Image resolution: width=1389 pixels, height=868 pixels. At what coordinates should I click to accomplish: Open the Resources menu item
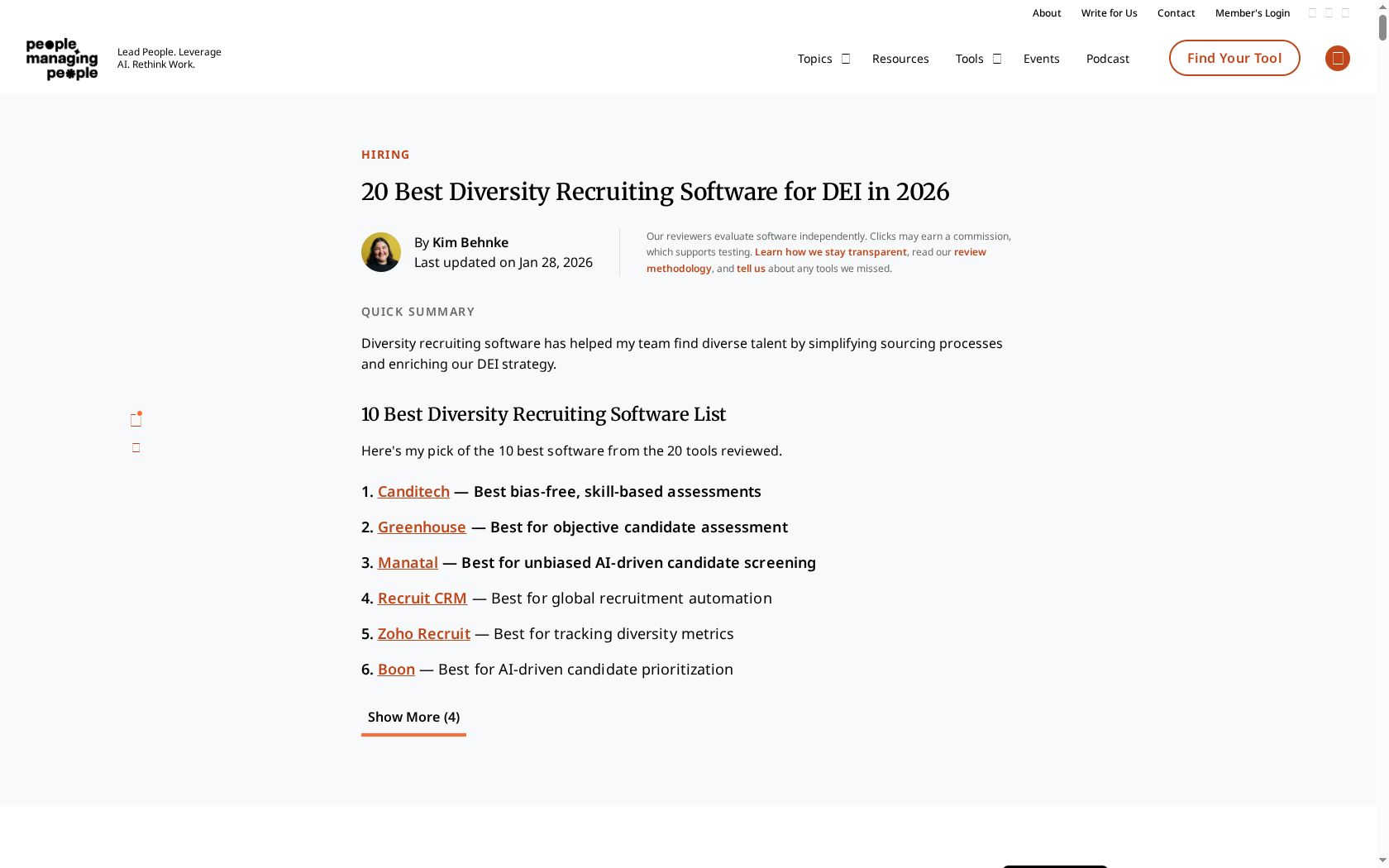[900, 59]
